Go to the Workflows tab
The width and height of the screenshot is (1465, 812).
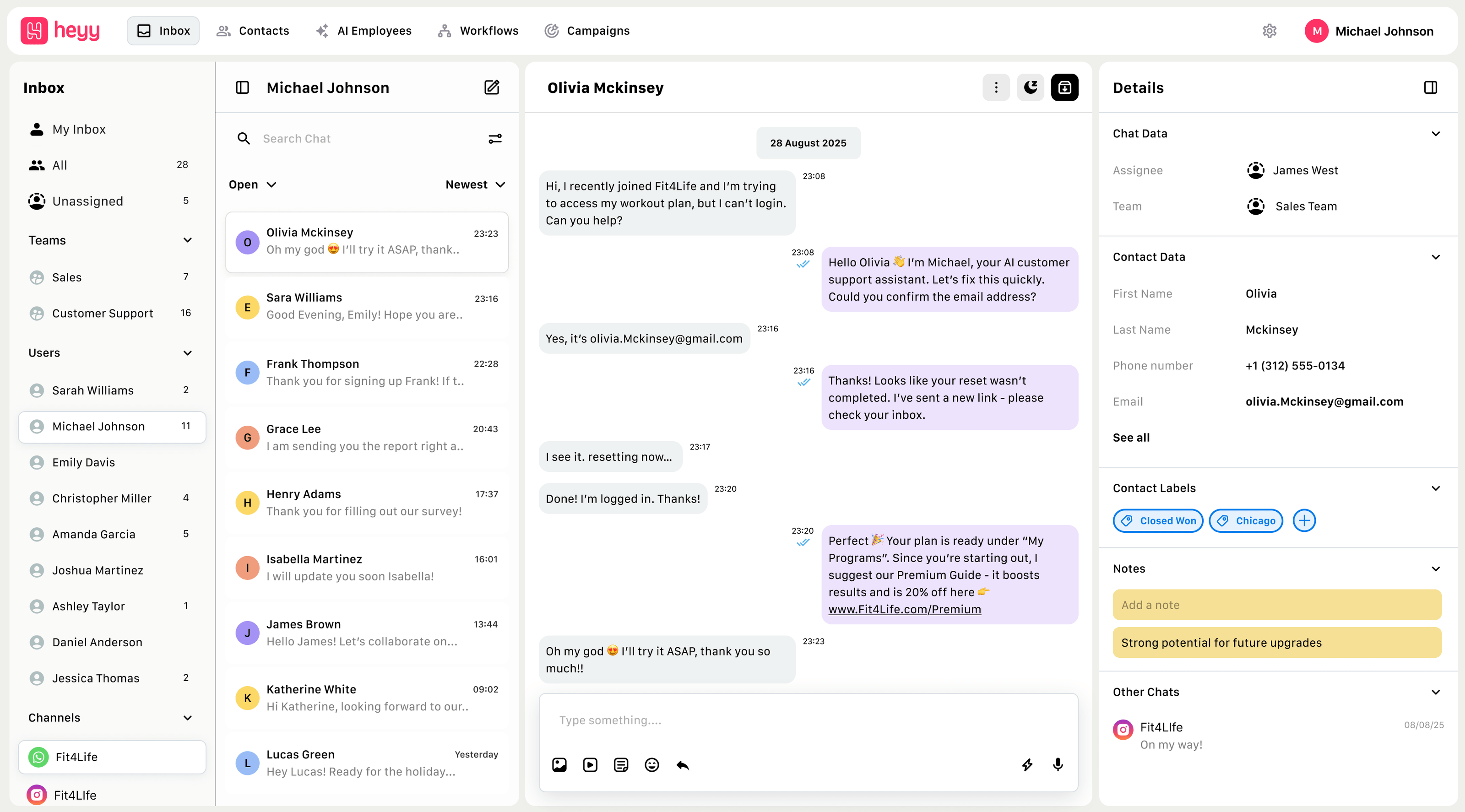pyautogui.click(x=477, y=31)
